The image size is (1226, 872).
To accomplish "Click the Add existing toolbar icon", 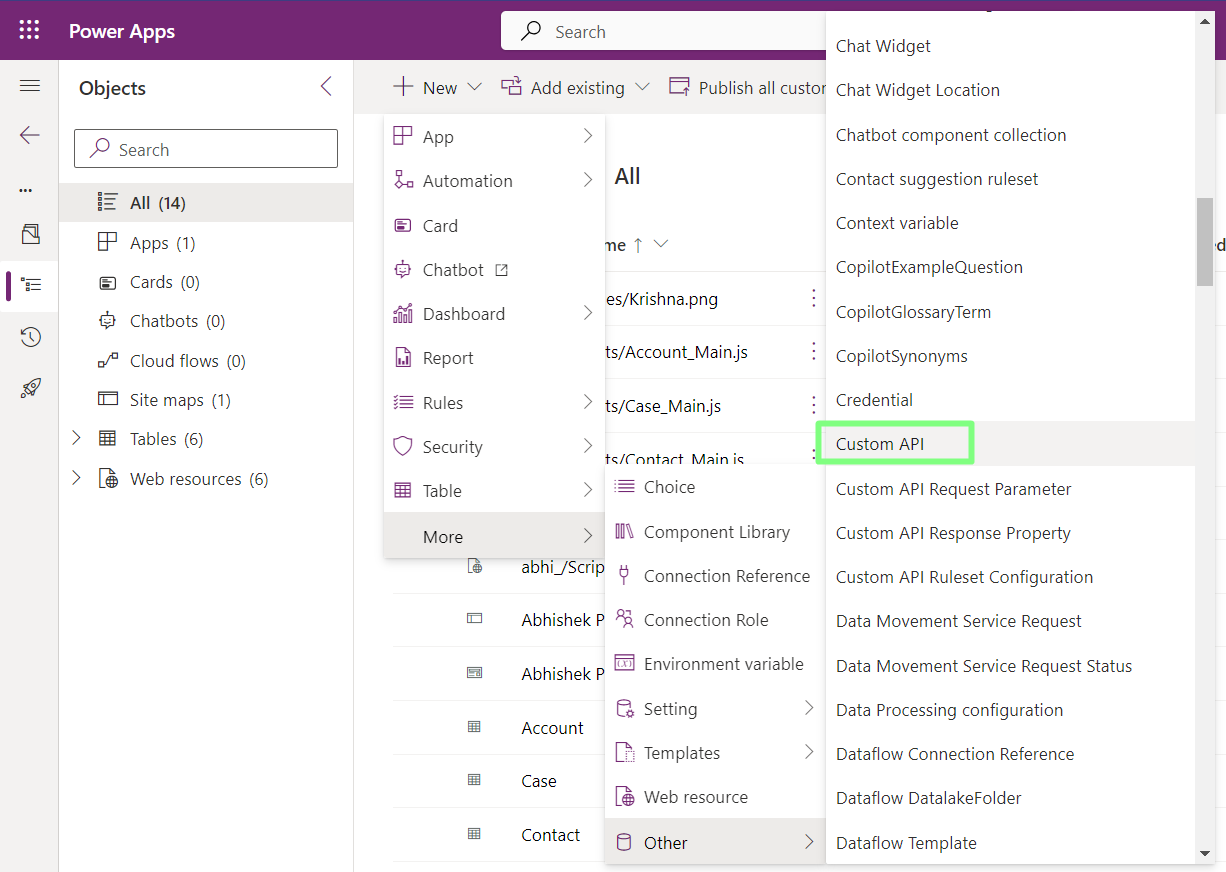I will pos(511,87).
